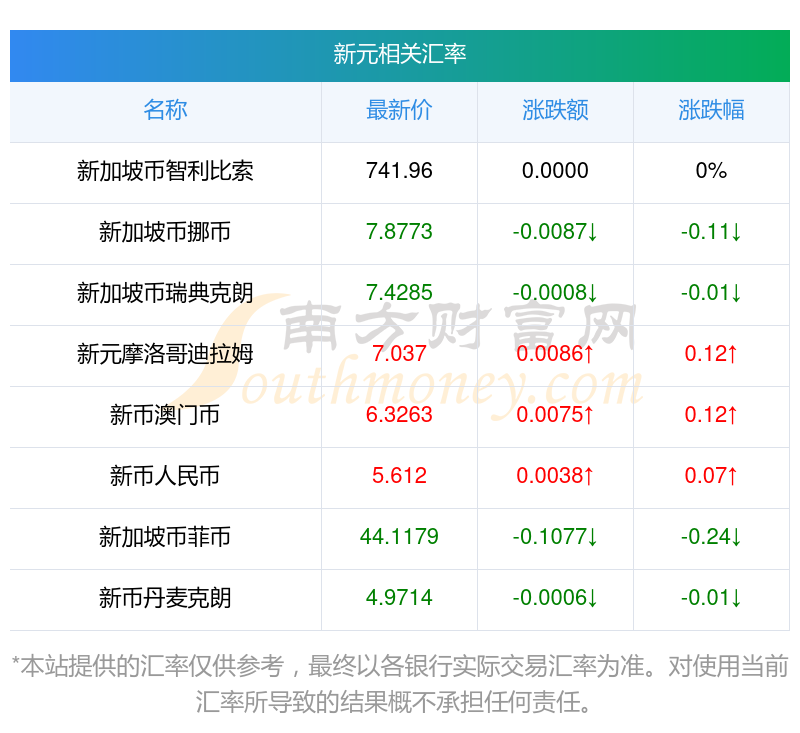Click the 0% change cell

pyautogui.click(x=711, y=171)
